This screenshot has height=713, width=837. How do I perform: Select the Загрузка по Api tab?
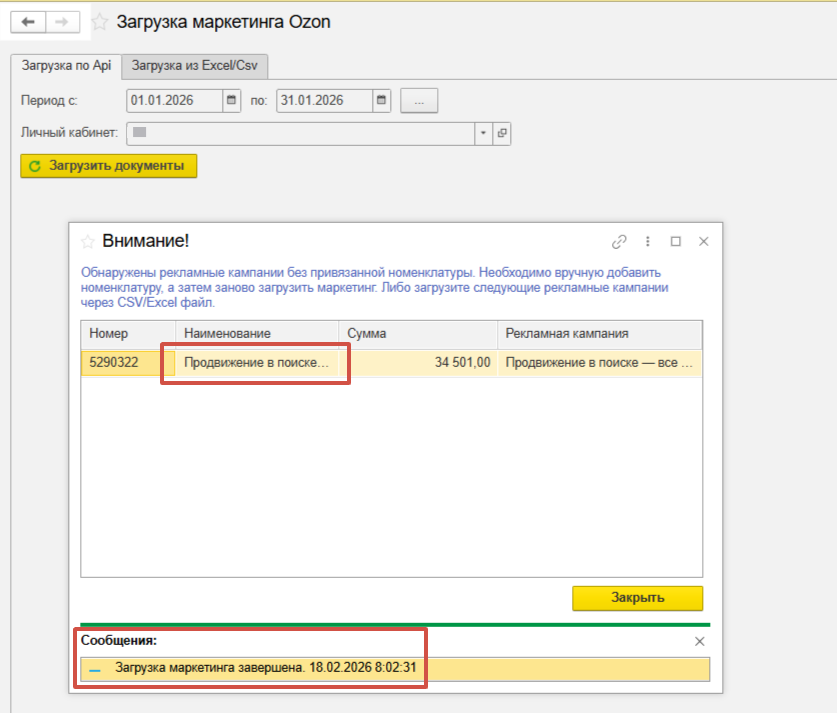coord(65,66)
